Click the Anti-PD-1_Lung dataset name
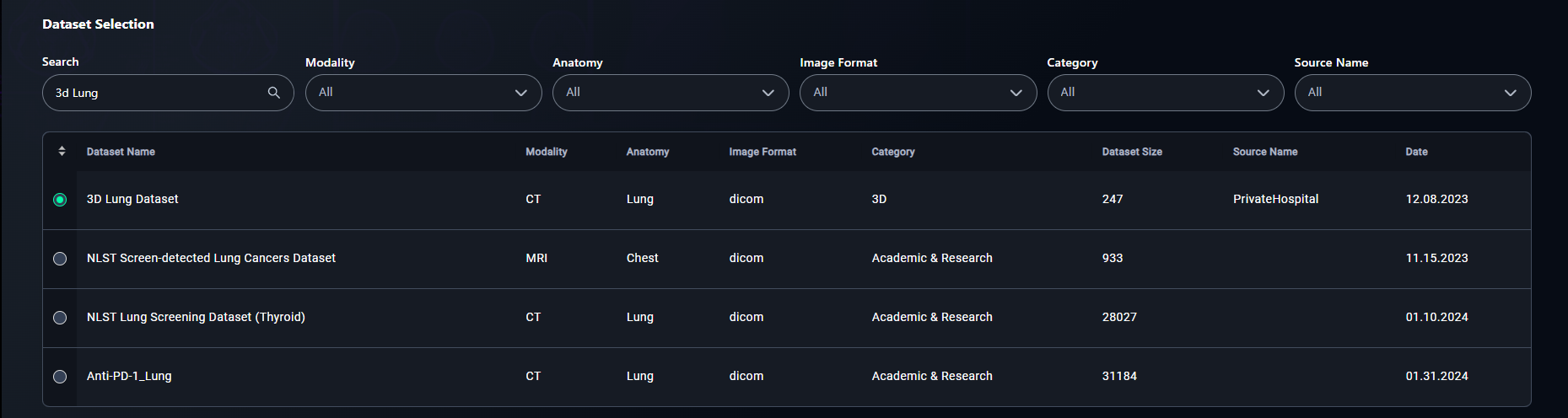 coord(129,376)
